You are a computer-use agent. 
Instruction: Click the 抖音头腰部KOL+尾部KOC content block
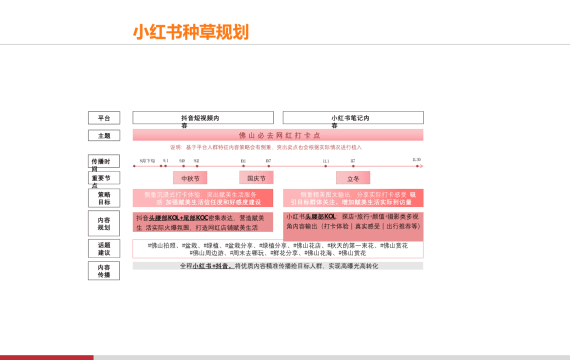(x=203, y=222)
